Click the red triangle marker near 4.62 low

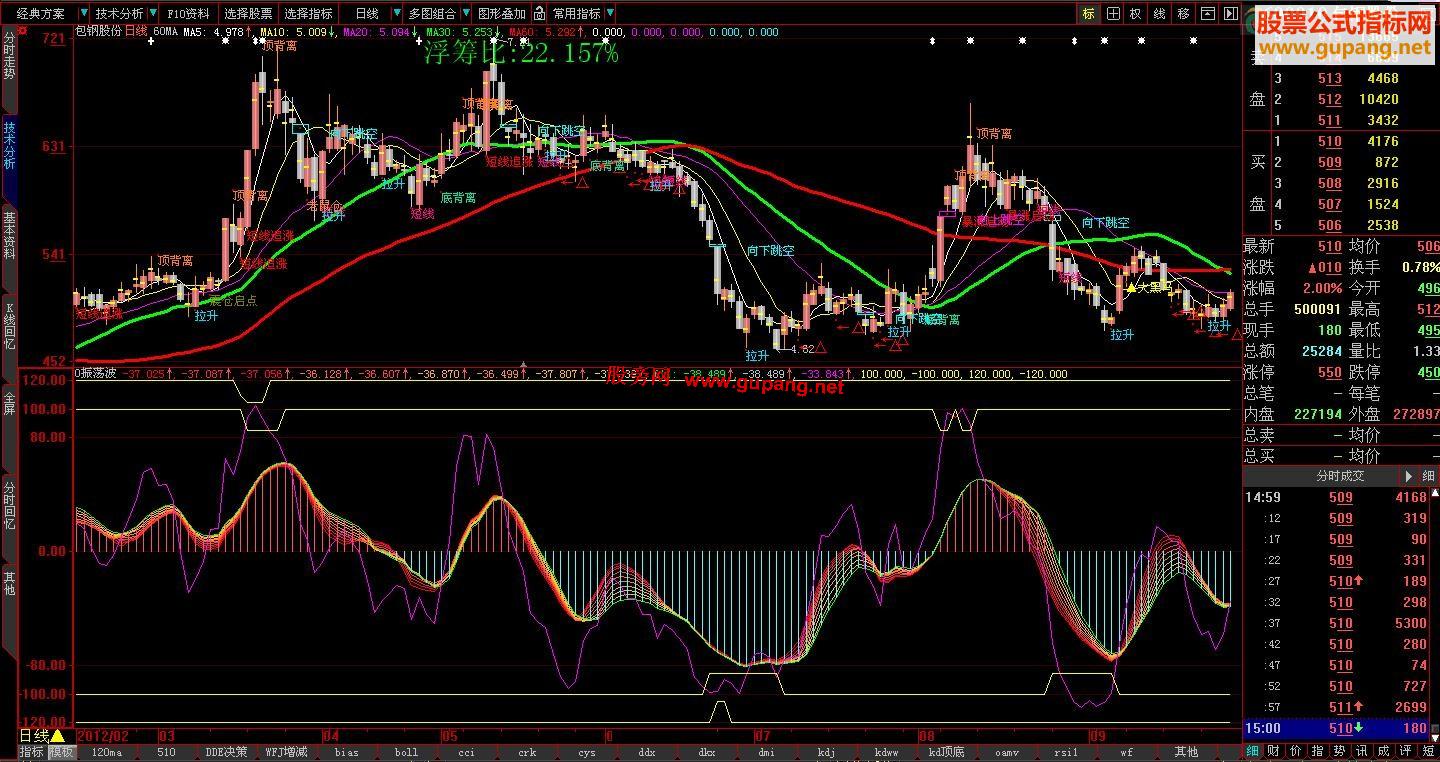click(x=821, y=348)
